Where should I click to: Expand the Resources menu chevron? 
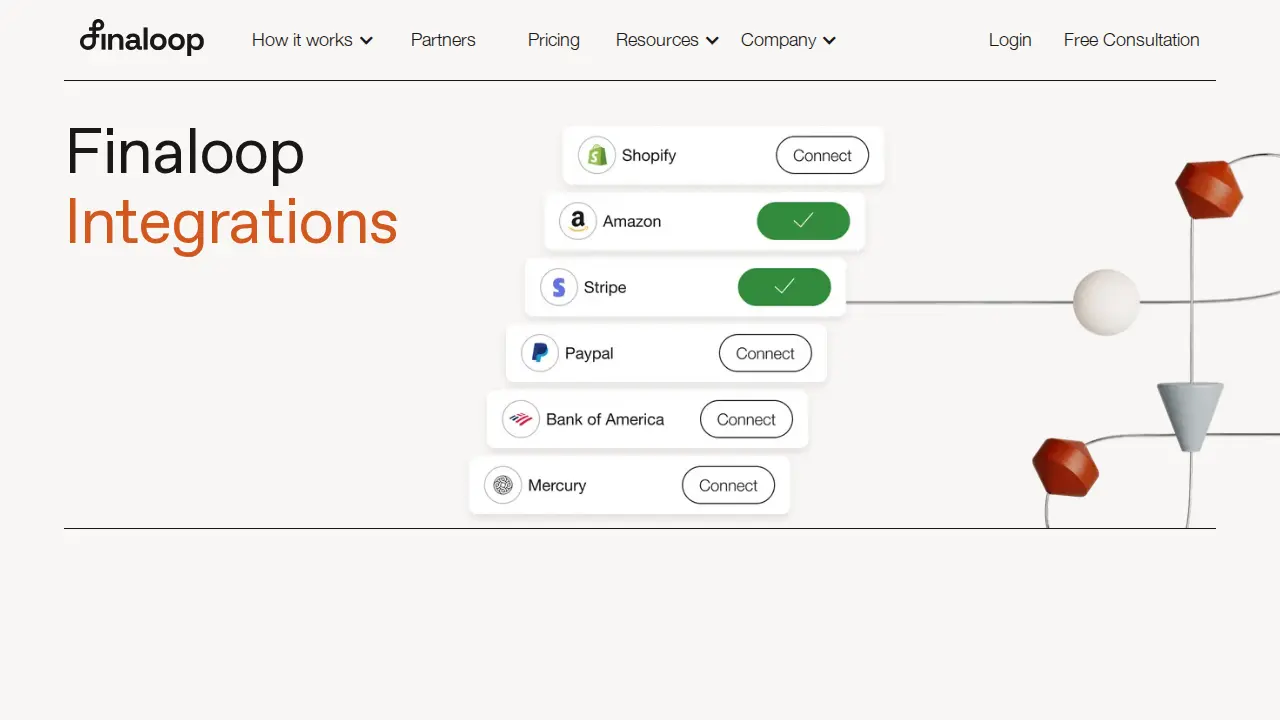(x=712, y=41)
